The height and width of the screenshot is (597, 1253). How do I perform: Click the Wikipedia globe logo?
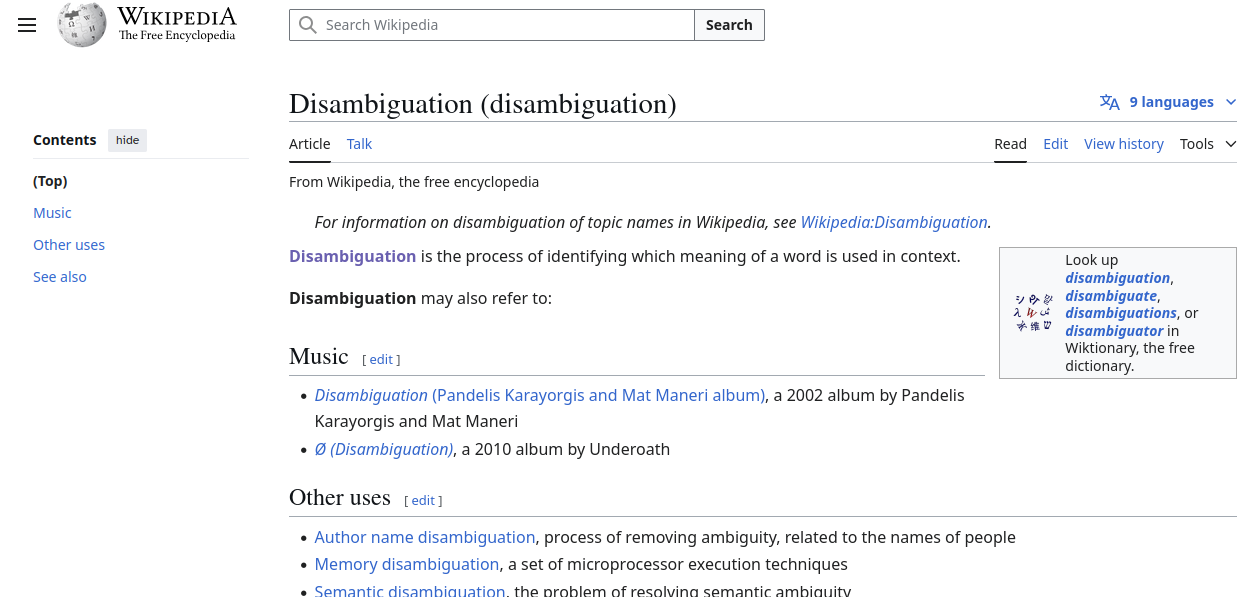(x=82, y=25)
